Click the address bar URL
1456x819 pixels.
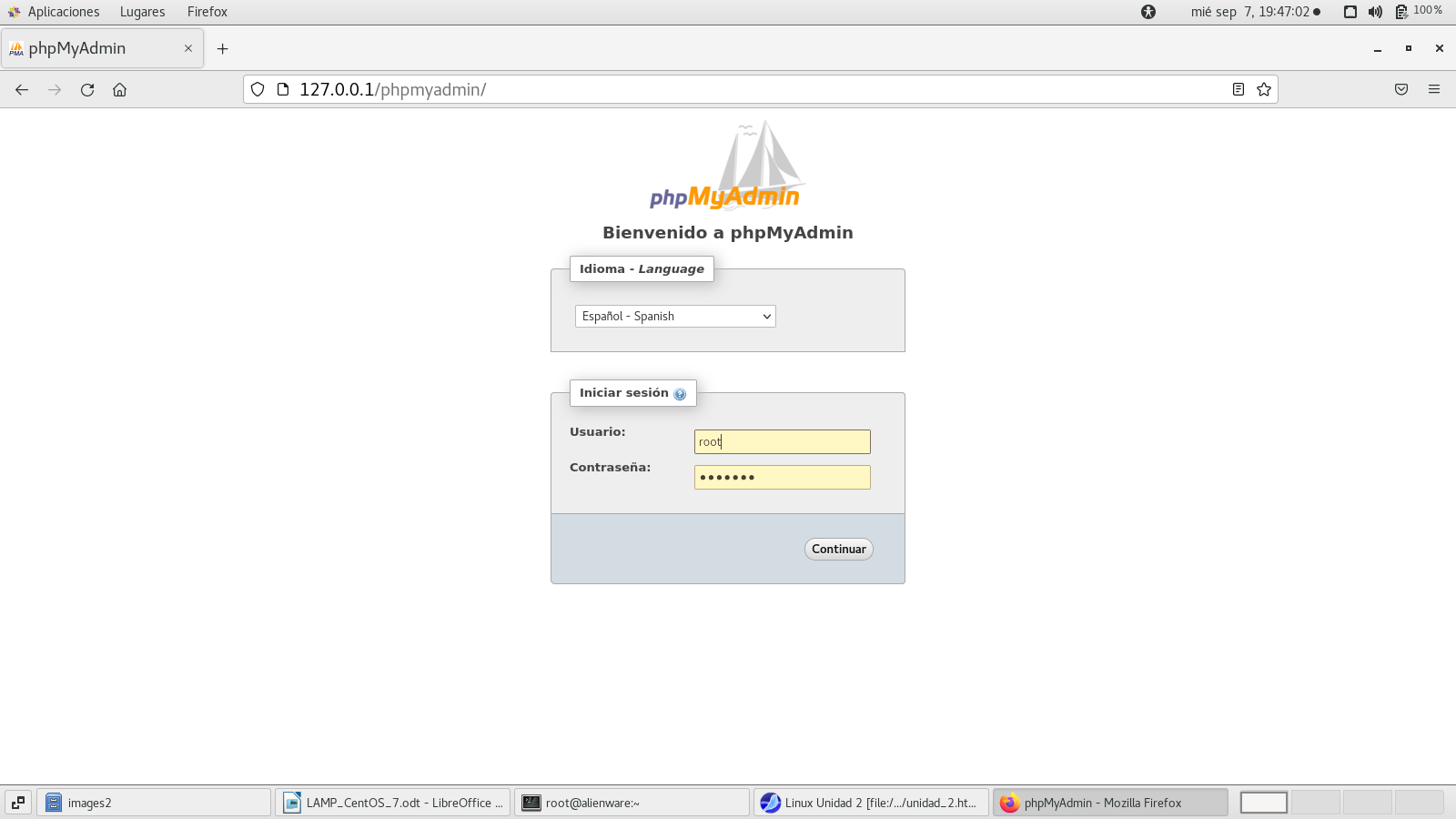coord(637,89)
